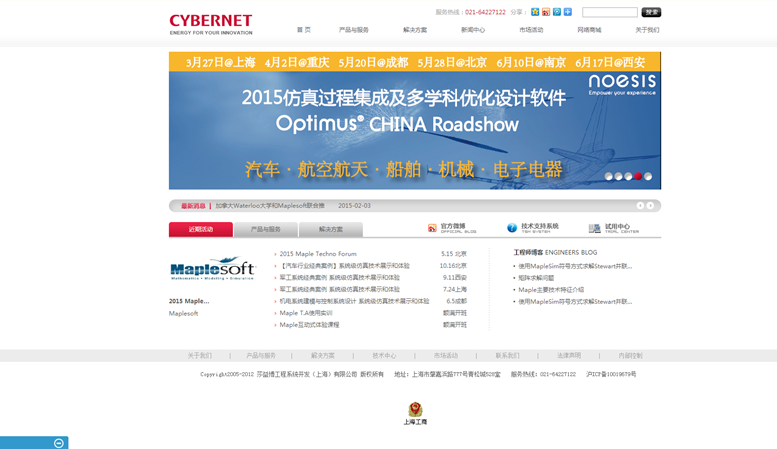Open more share options plus icon
This screenshot has width=777, height=449.
click(x=567, y=12)
